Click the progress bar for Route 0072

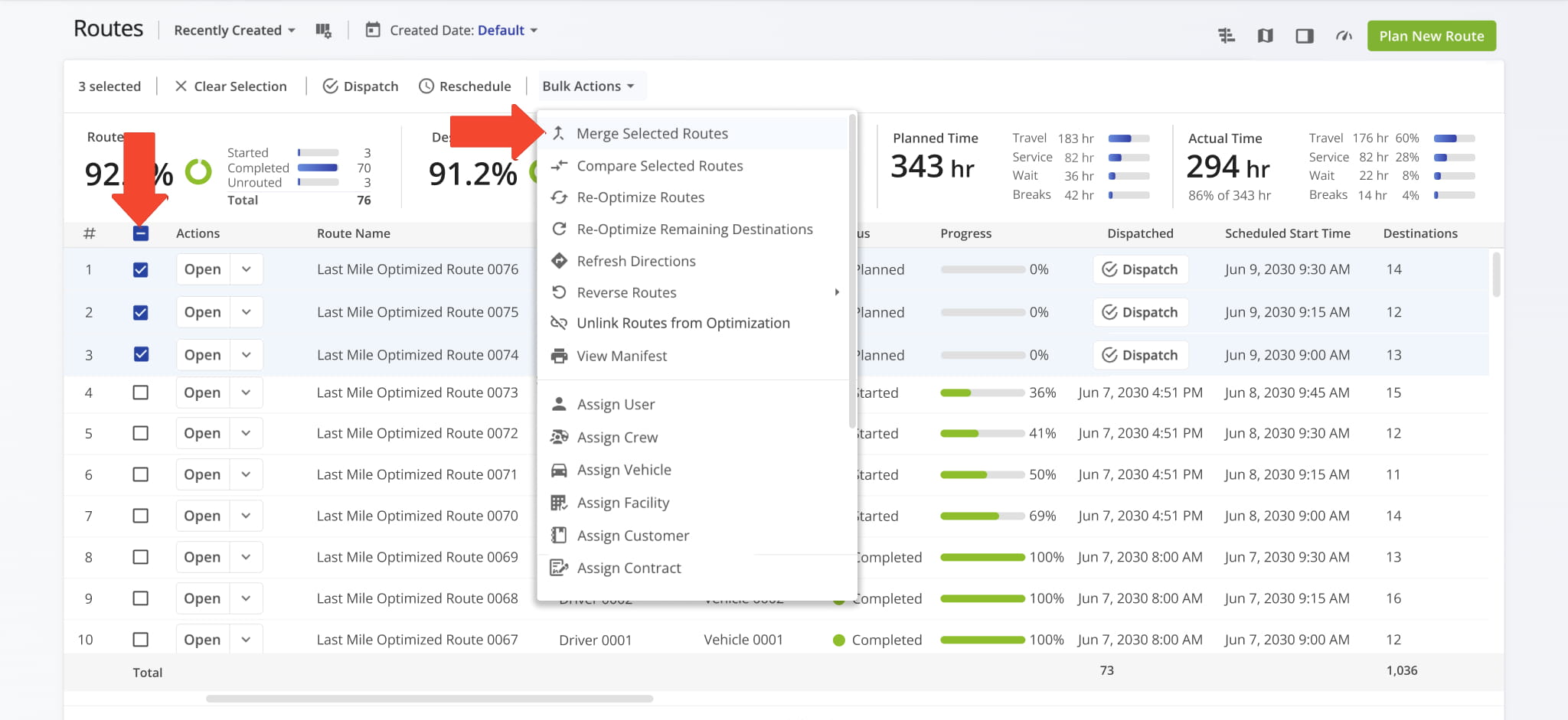coord(982,434)
